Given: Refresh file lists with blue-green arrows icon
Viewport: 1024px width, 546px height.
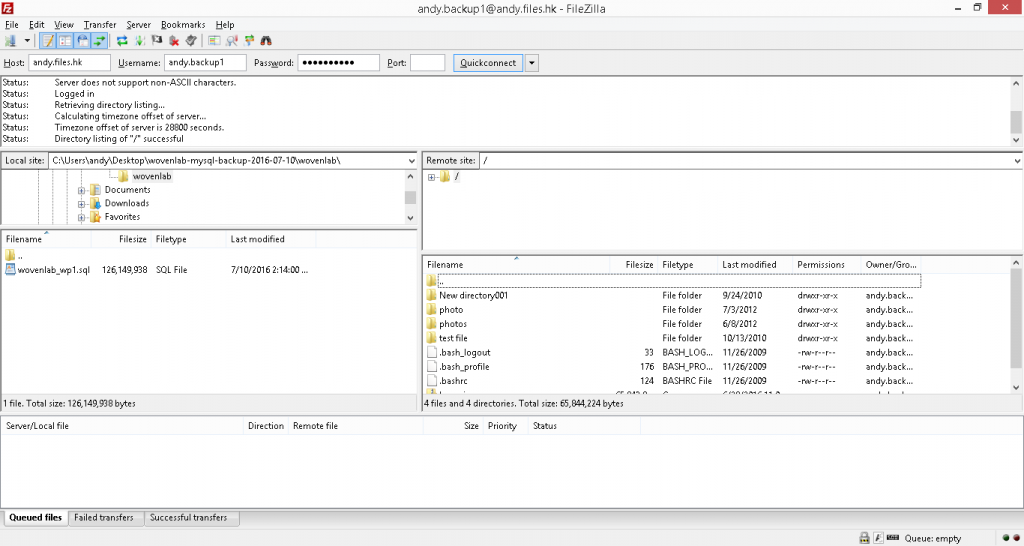Looking at the screenshot, I should tap(122, 40).
